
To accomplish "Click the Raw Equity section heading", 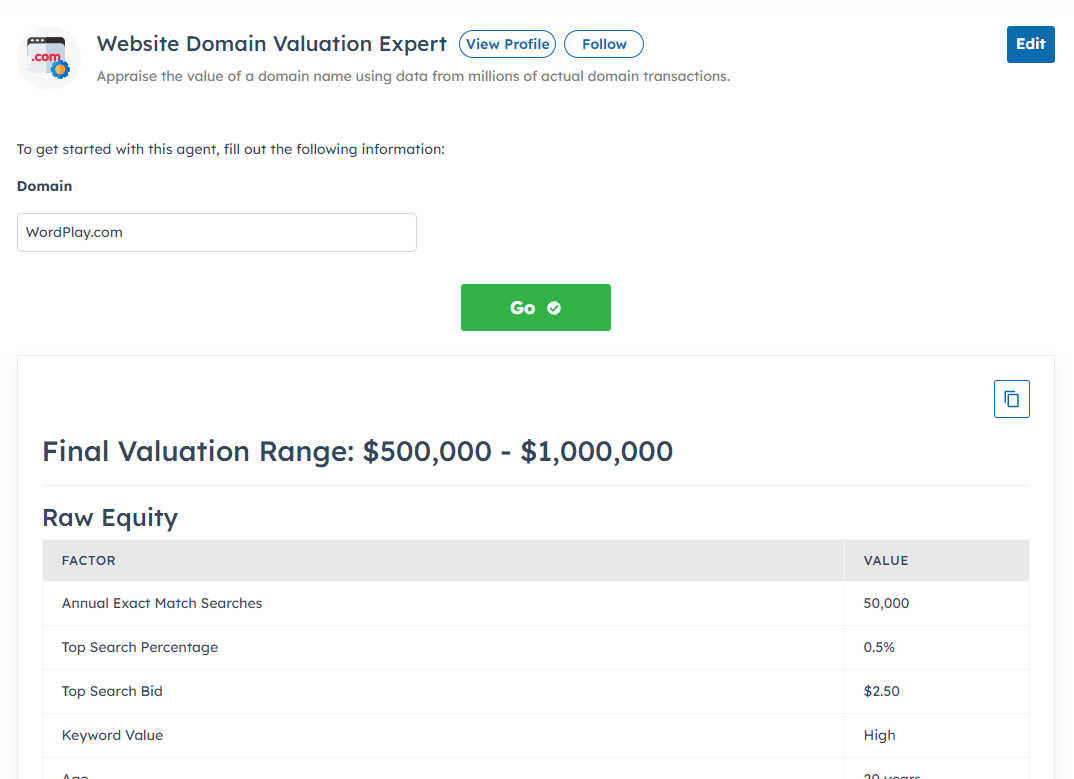I will 110,517.
